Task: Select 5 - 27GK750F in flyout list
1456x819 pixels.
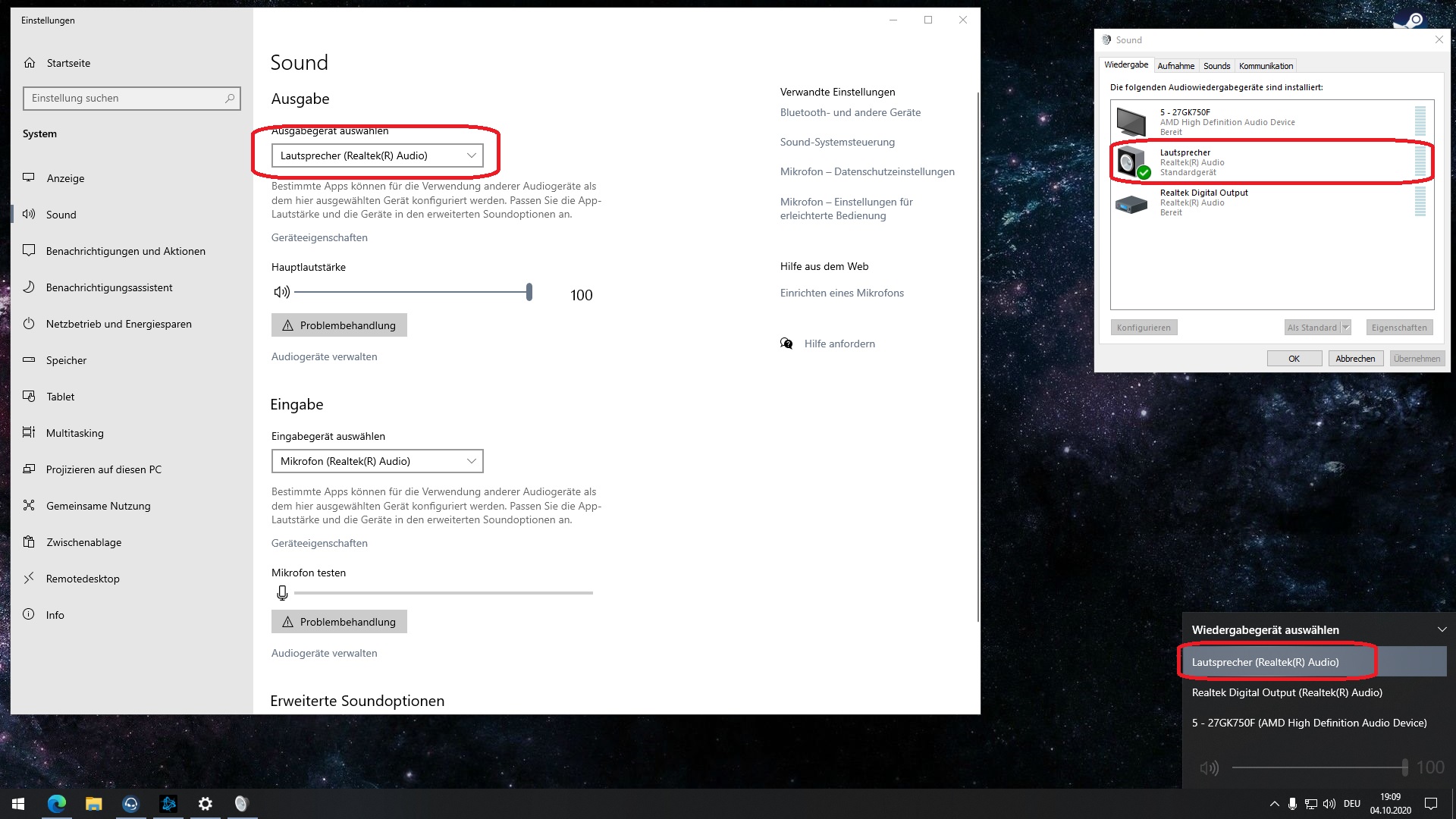Action: [x=1309, y=723]
